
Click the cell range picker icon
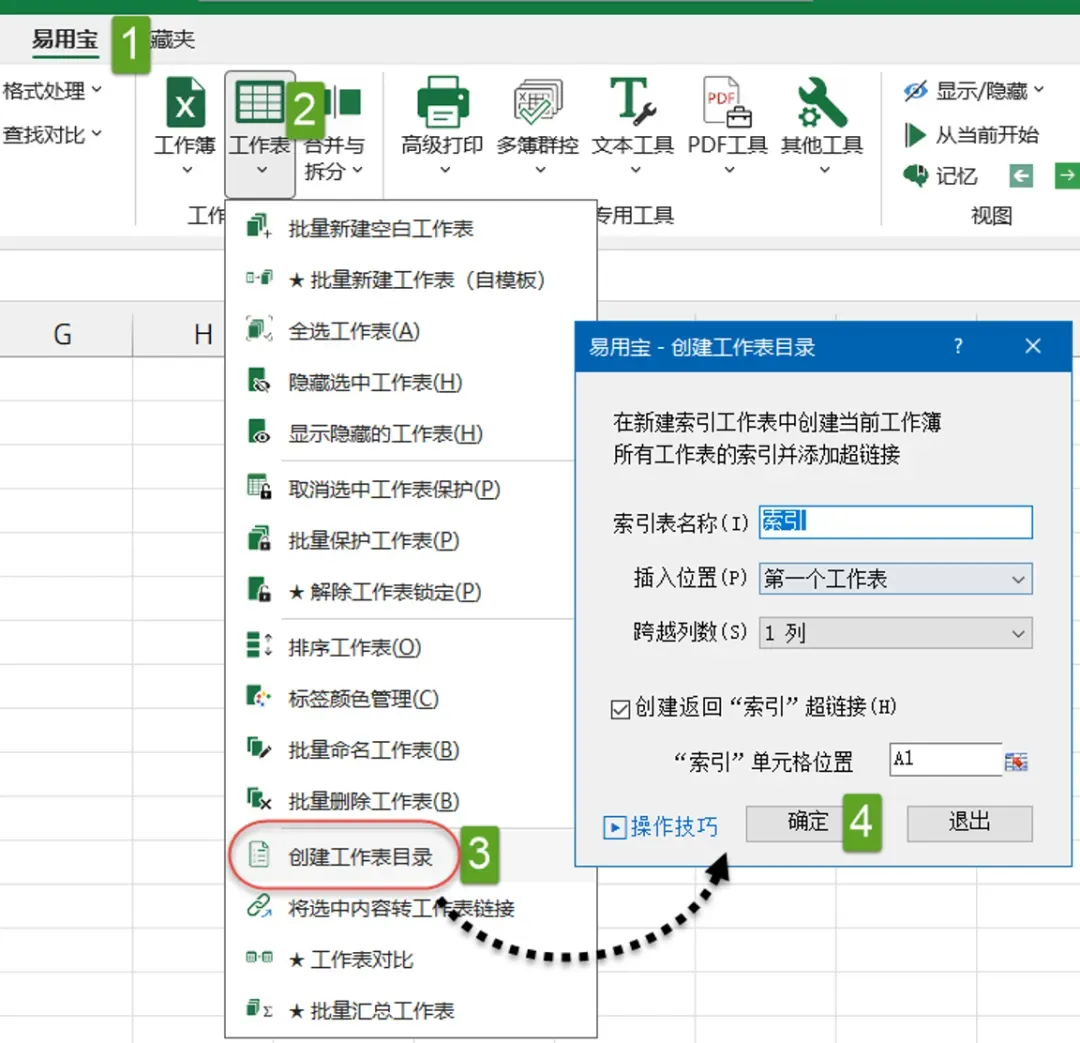[1016, 761]
